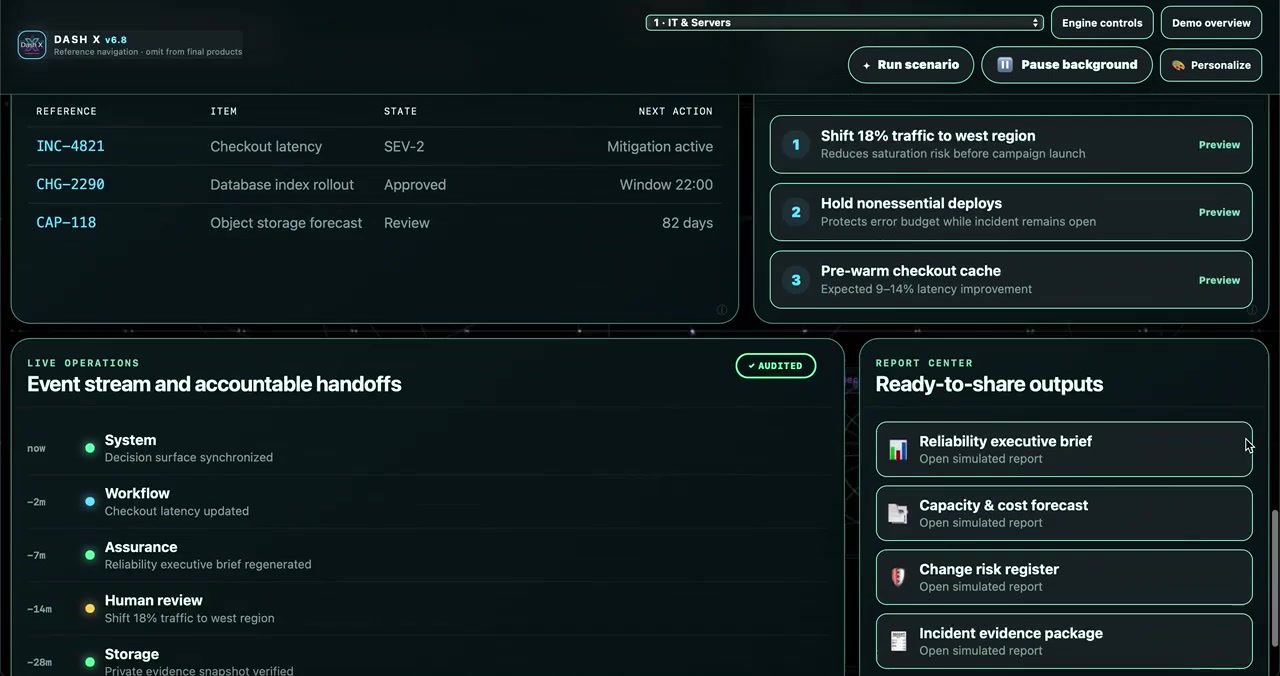Preview the Hold nonessential deploys recommendation
The height and width of the screenshot is (676, 1280).
[1219, 212]
